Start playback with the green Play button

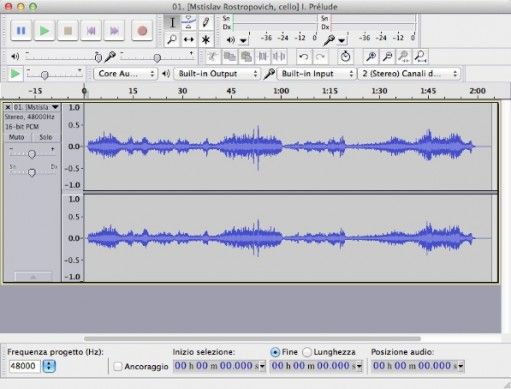[x=44, y=31]
